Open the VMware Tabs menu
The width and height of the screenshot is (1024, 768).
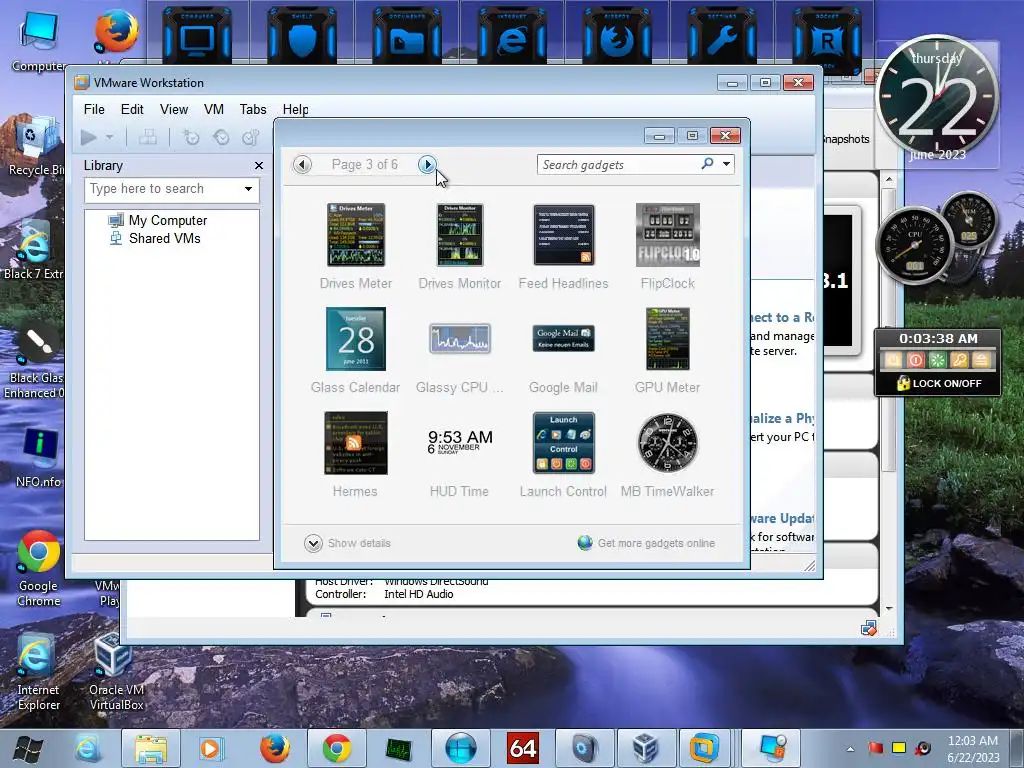253,110
